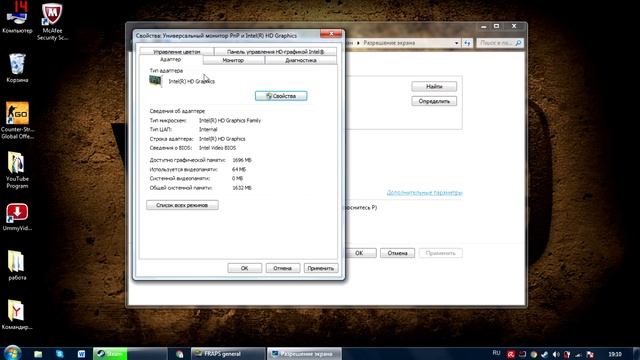Viewport: 640px width, 360px height.
Task: Click the network signal tray icon
Action: (578, 354)
